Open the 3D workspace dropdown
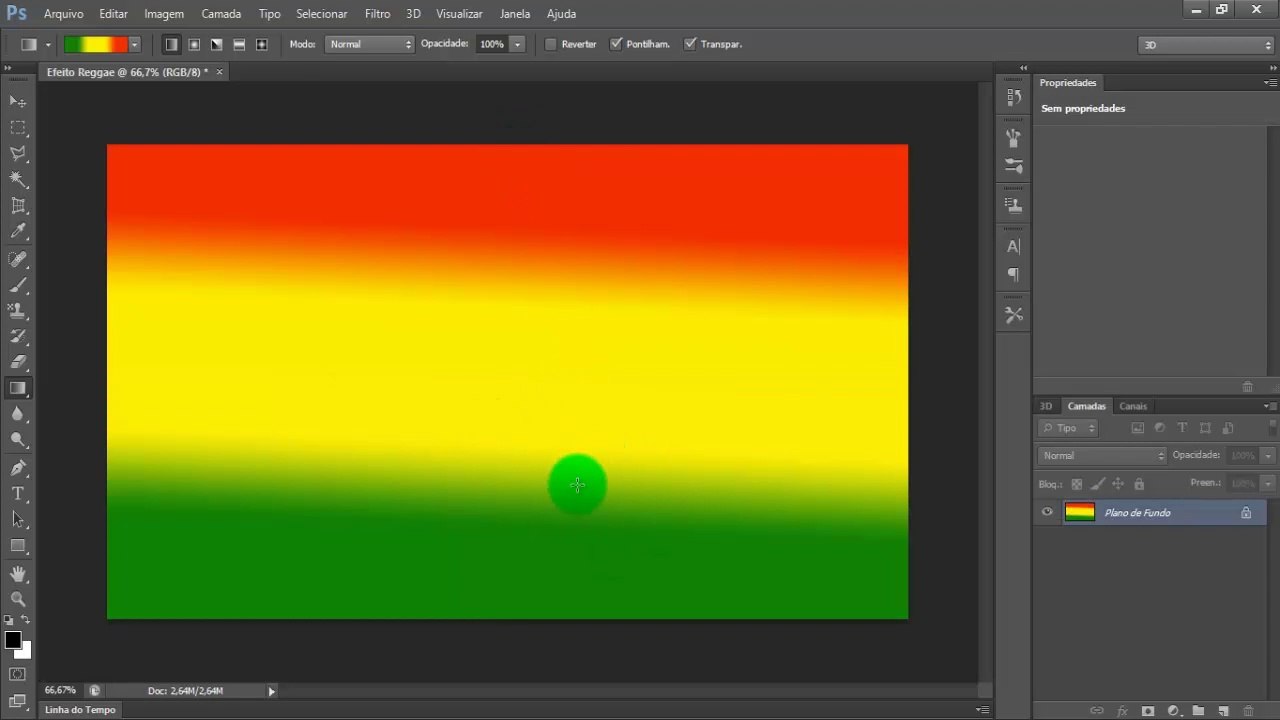The width and height of the screenshot is (1280, 720). tap(1206, 45)
